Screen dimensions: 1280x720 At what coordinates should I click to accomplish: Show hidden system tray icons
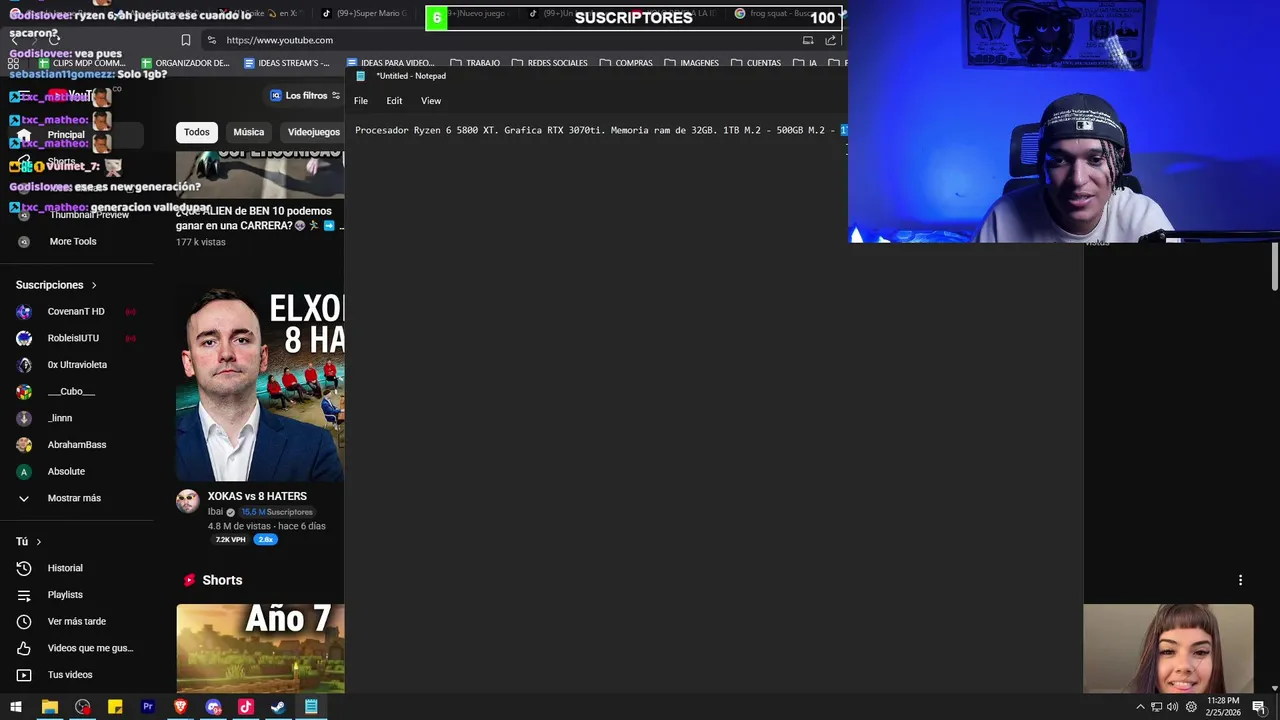pyautogui.click(x=1140, y=707)
